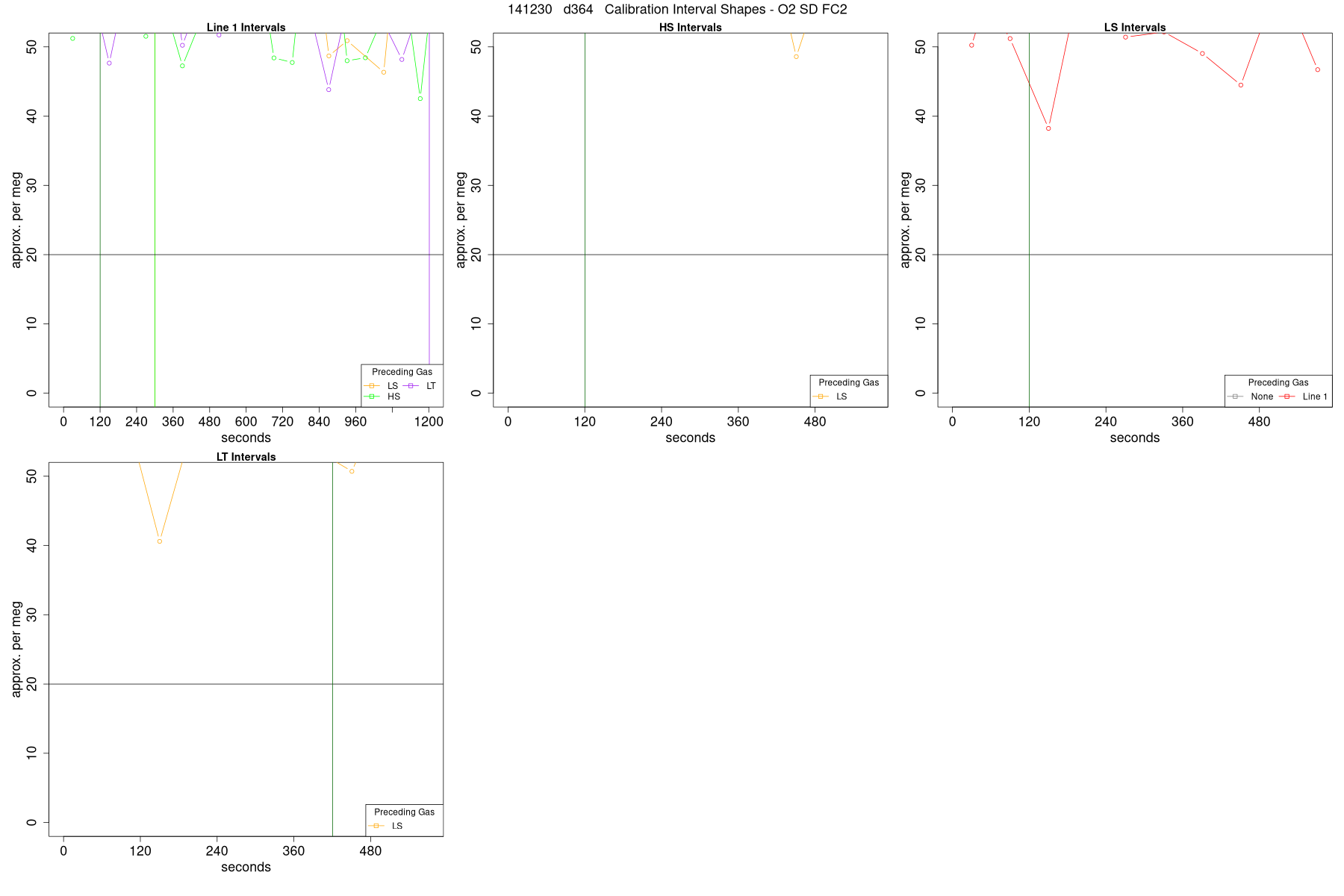This screenshot has height=896, width=1344.
Task: Click the 840 x-axis tick label in Line 1 panel
Action: point(319,422)
